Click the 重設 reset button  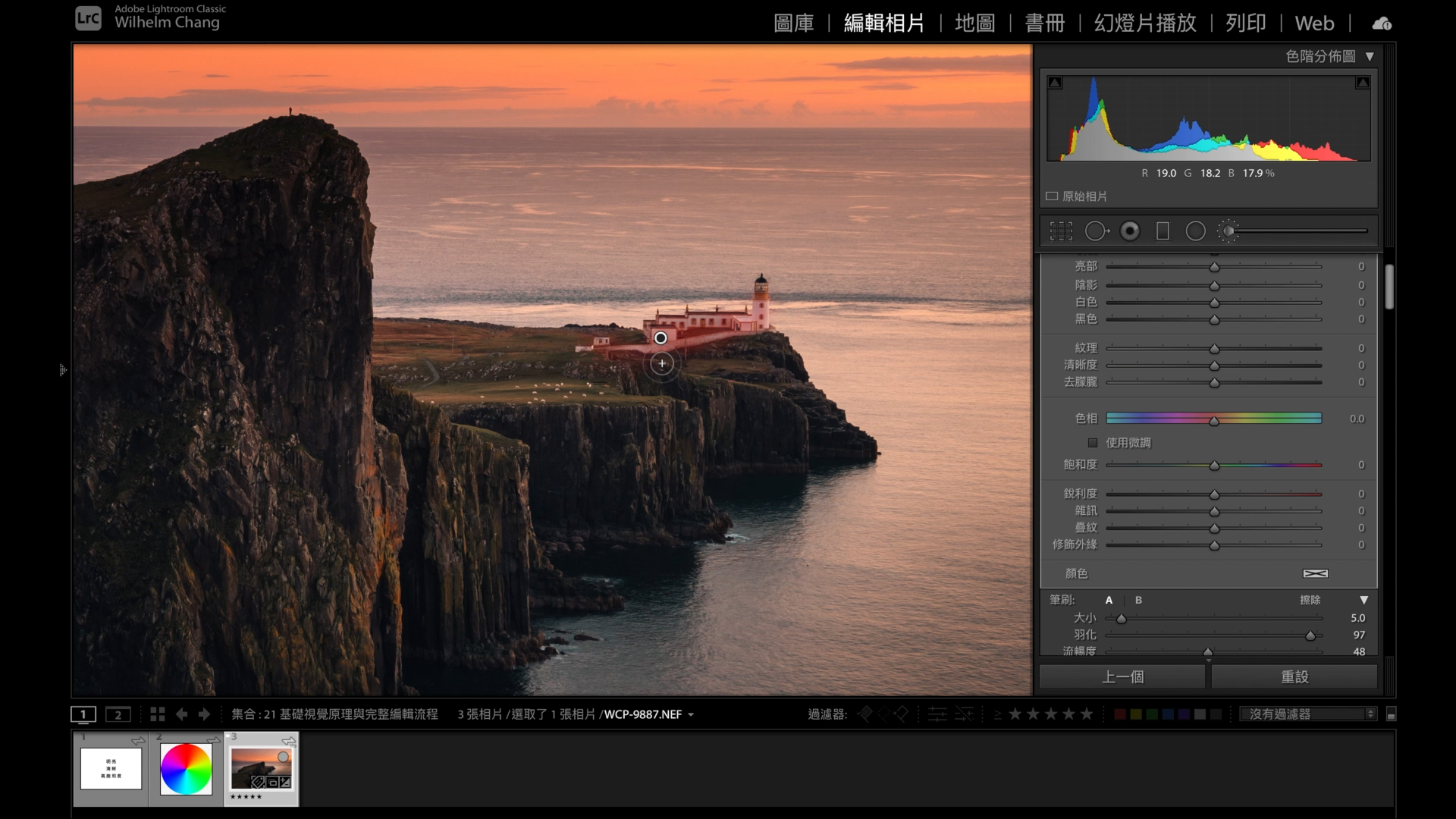1294,677
